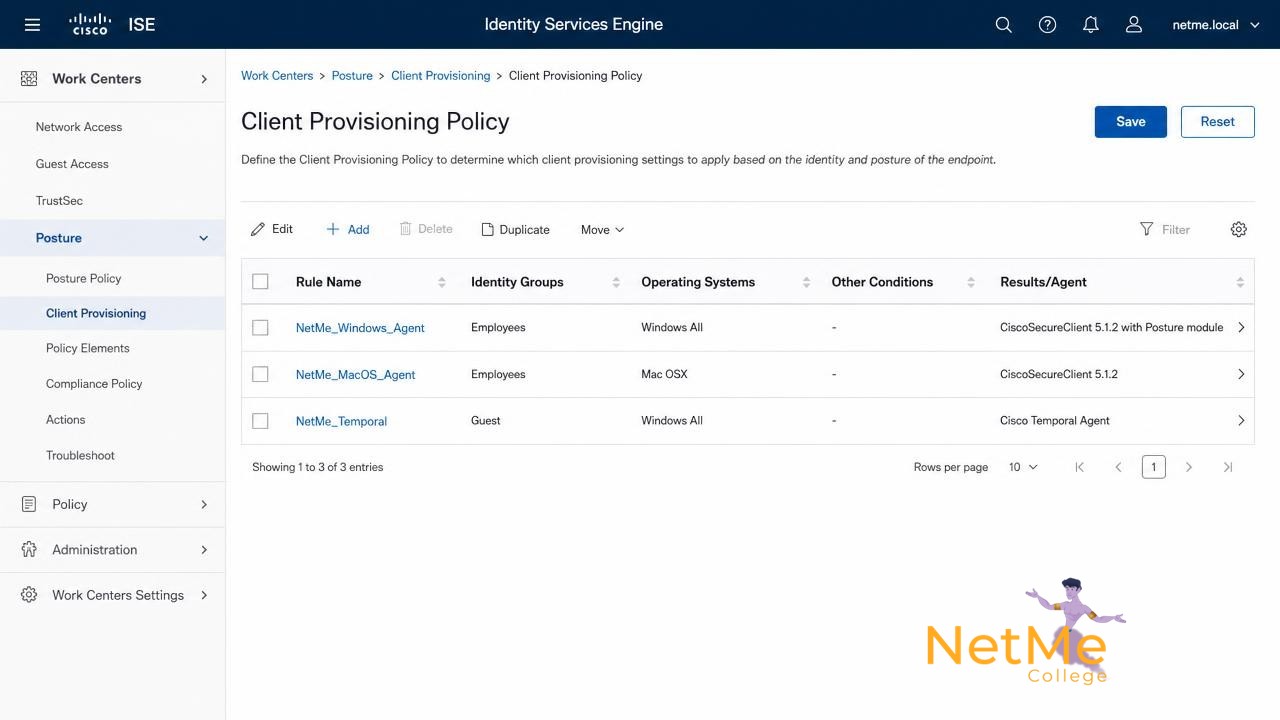Select current page number 1 box
Image resolution: width=1280 pixels, height=720 pixels.
1154,467
